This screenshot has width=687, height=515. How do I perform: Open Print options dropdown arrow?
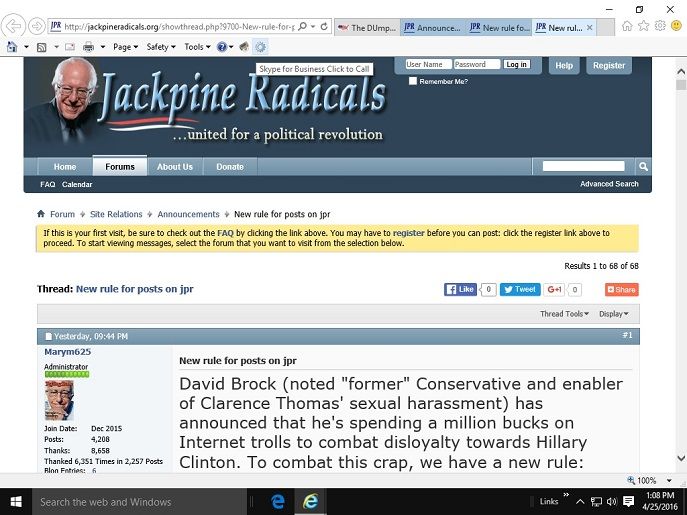coord(103,47)
